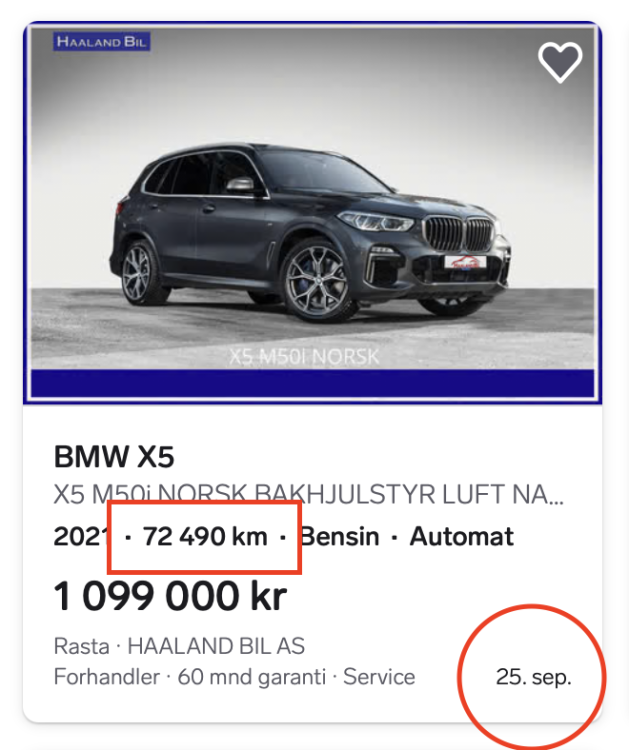This screenshot has height=750, width=629.
Task: Click the Automat transmission label
Action: tap(461, 537)
